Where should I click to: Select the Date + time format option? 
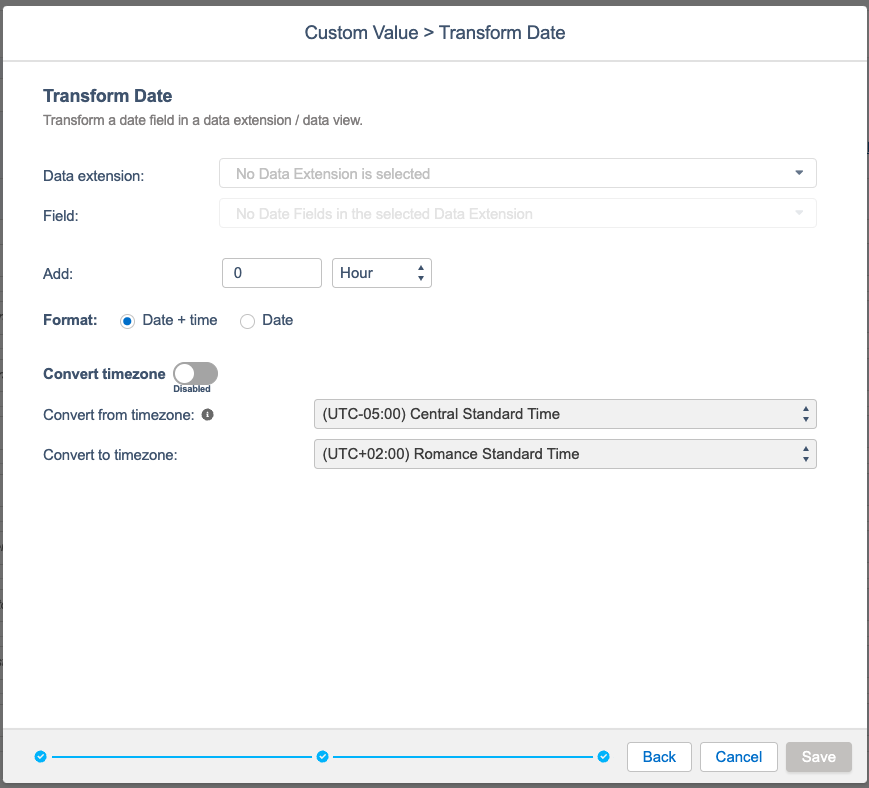[127, 320]
